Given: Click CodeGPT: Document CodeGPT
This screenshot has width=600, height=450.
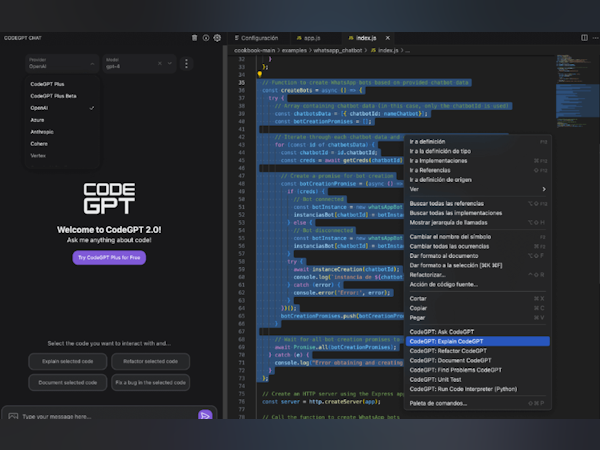Looking at the screenshot, I should point(478,360).
